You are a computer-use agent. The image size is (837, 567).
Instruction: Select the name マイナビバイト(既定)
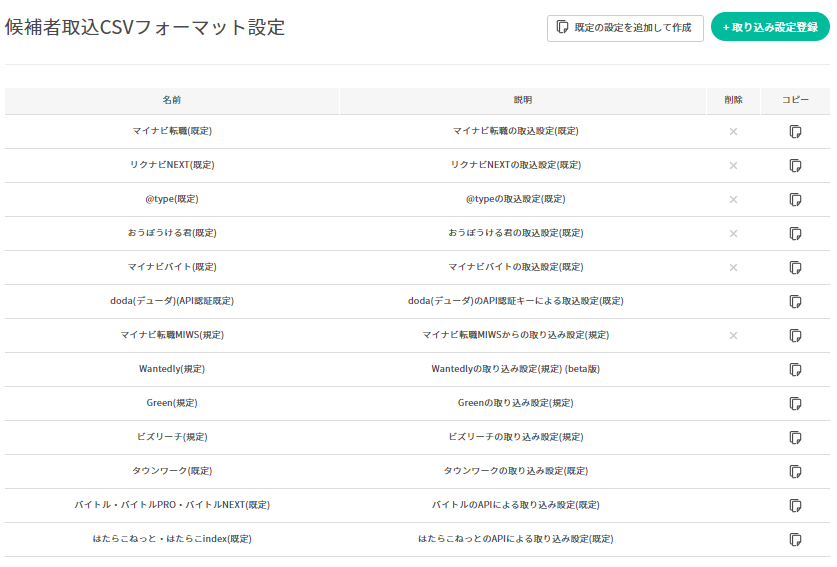point(172,267)
